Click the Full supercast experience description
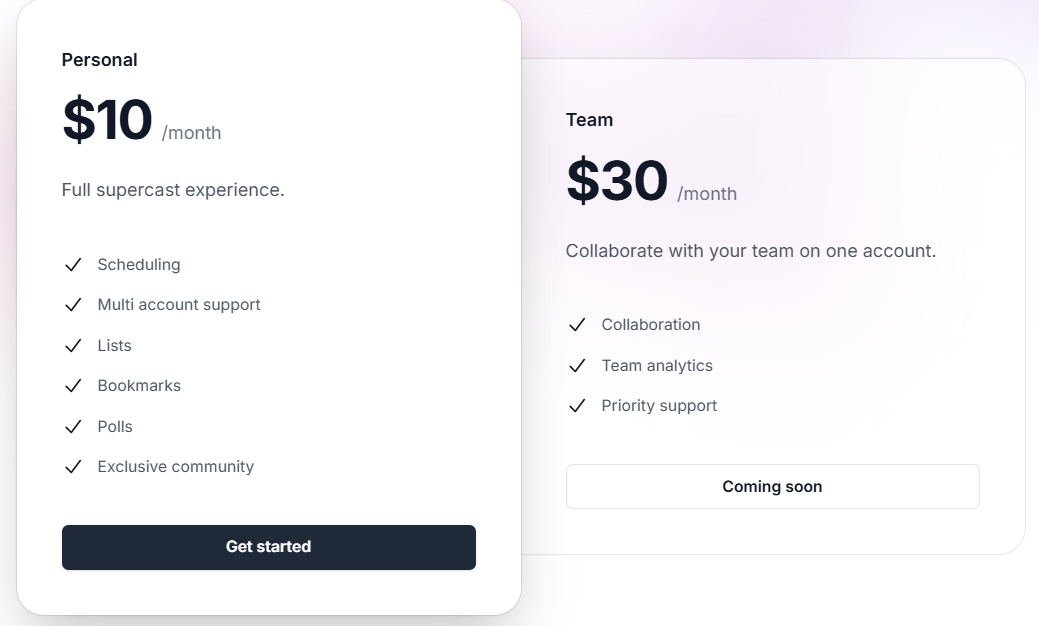The width and height of the screenshot is (1039, 626). pyautogui.click(x=173, y=190)
